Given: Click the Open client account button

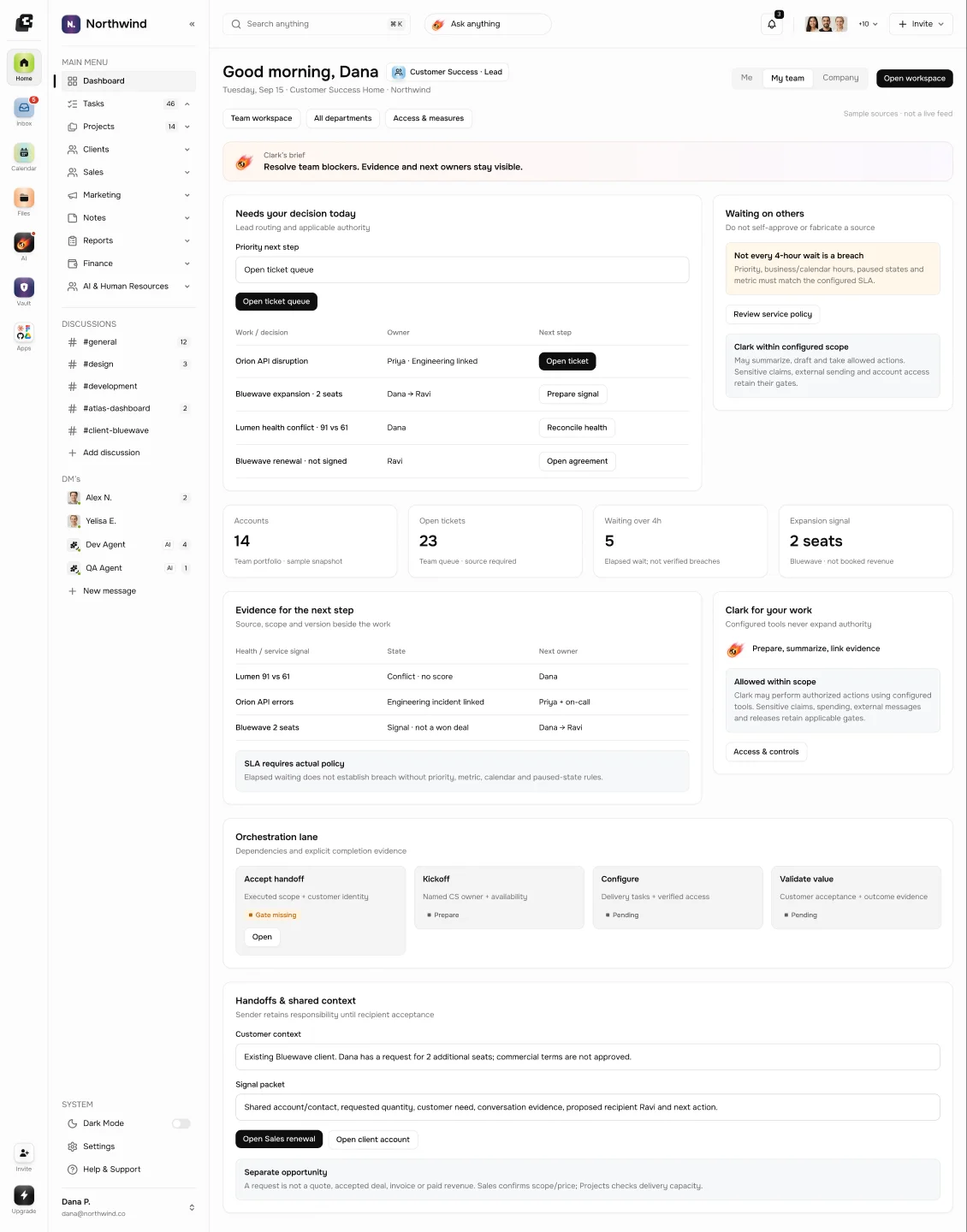Looking at the screenshot, I should click(373, 1140).
